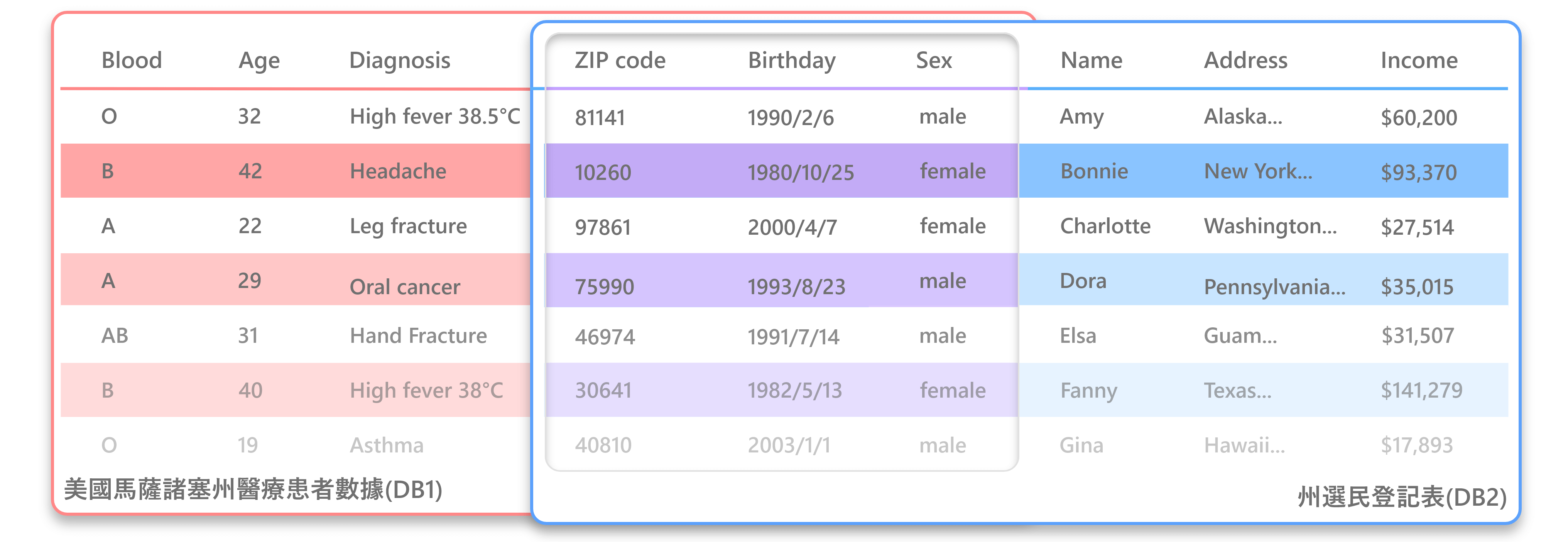
Task: Click the name Charlotte cell
Action: pos(1105,226)
